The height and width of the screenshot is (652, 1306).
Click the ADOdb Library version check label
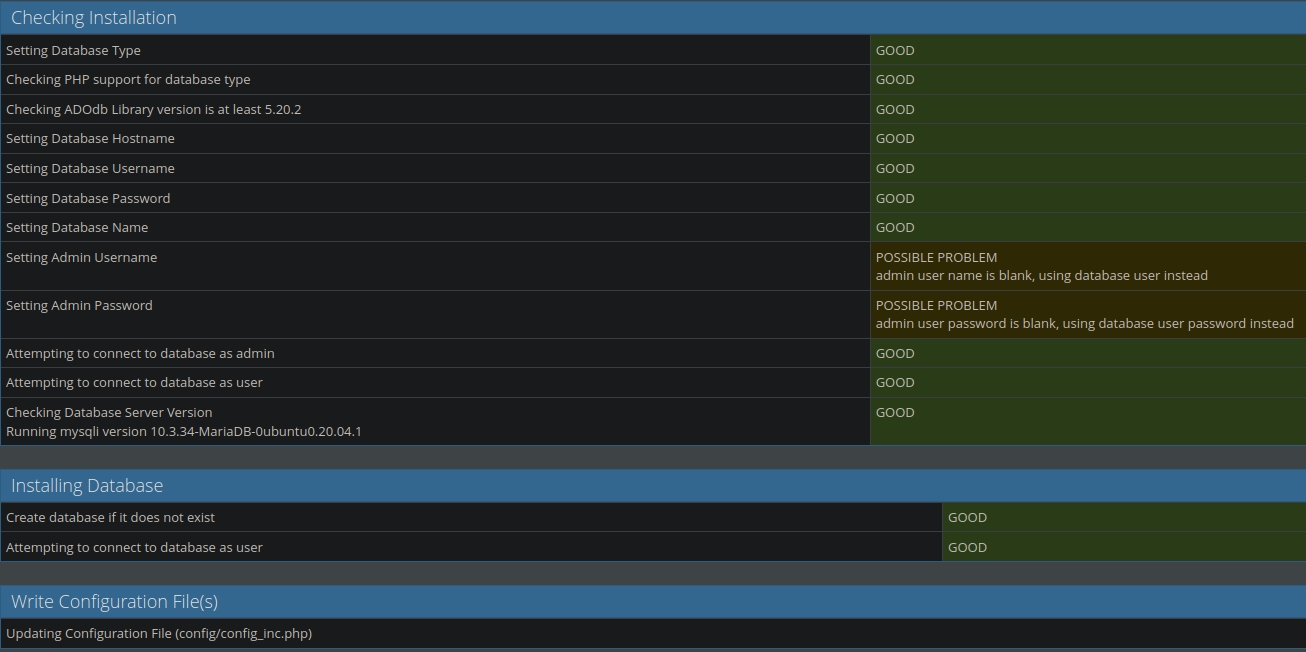pos(153,110)
